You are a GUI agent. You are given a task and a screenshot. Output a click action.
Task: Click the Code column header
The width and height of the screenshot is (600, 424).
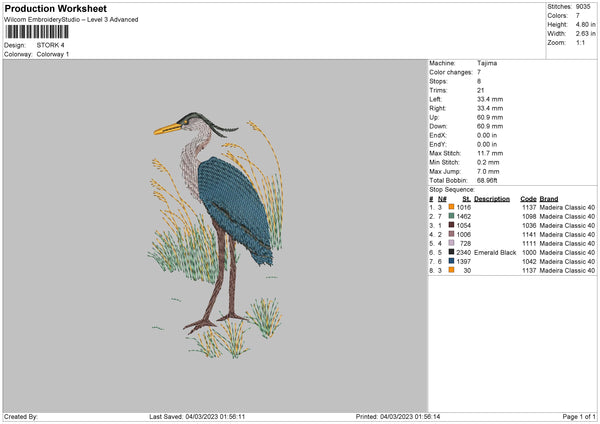click(x=528, y=198)
